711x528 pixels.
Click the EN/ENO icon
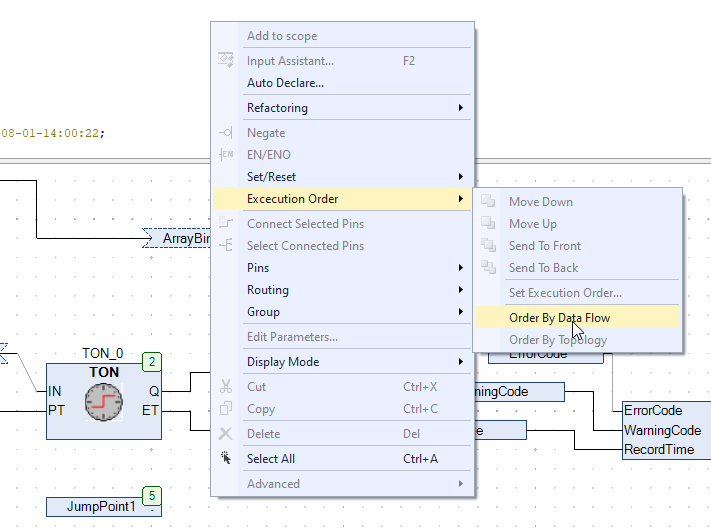pos(226,155)
